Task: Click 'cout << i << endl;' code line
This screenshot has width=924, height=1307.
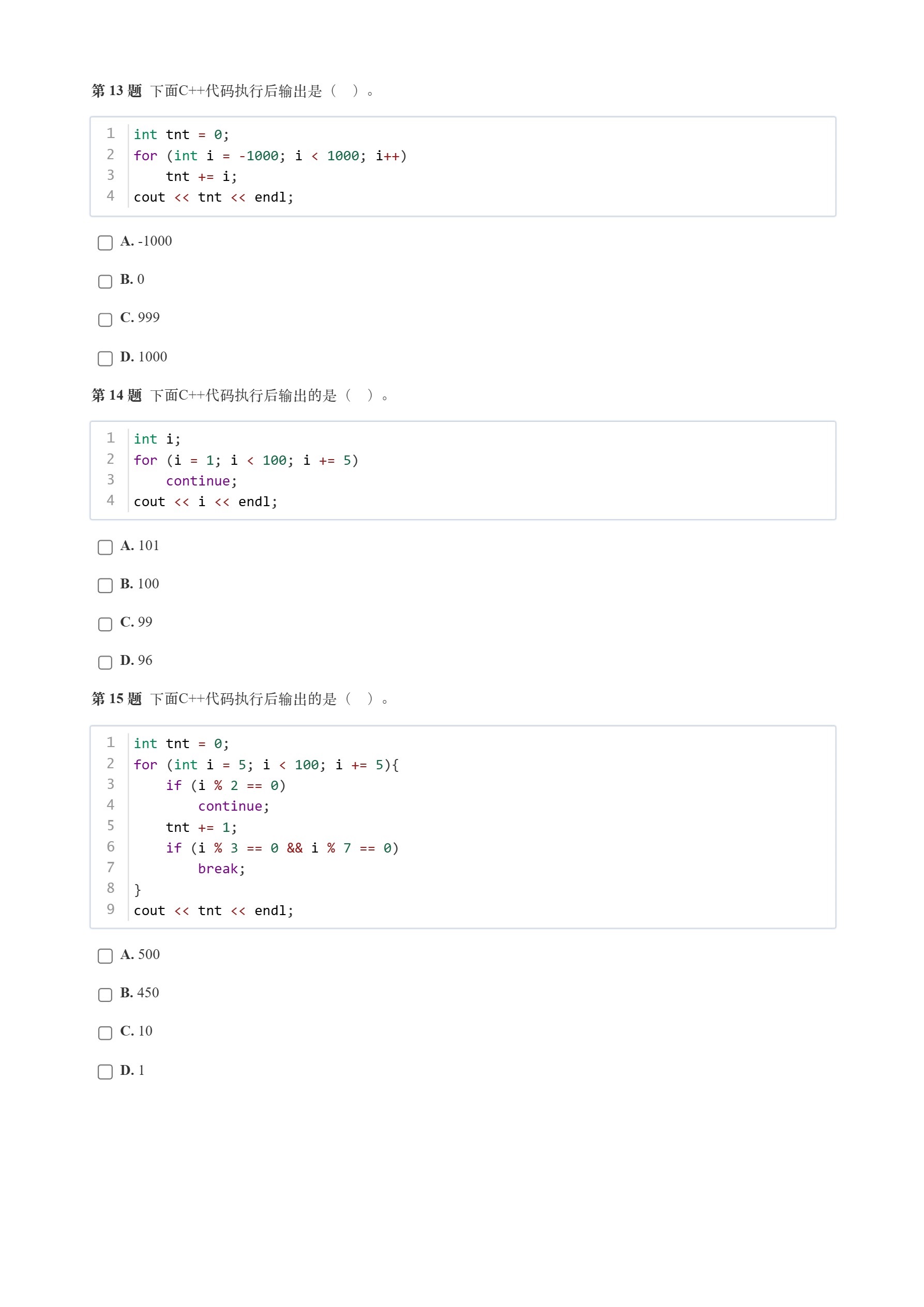Action: (205, 502)
